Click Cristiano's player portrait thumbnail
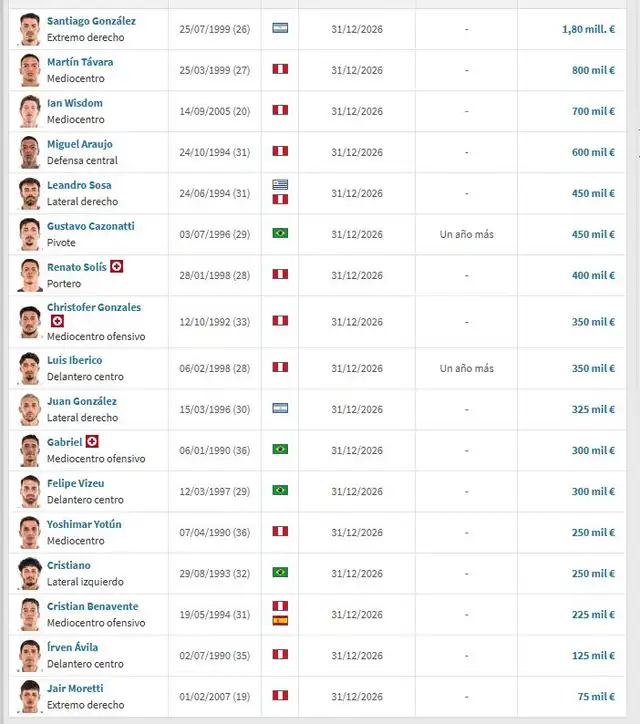Screen dimensions: 640x724 (29, 573)
